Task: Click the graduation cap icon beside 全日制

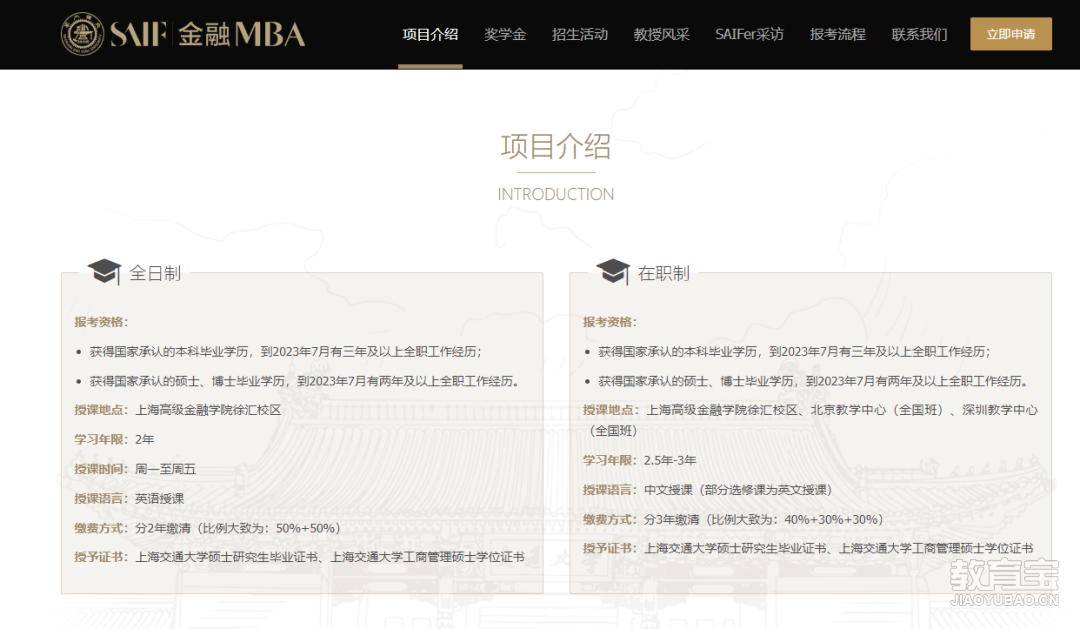Action: click(x=104, y=271)
